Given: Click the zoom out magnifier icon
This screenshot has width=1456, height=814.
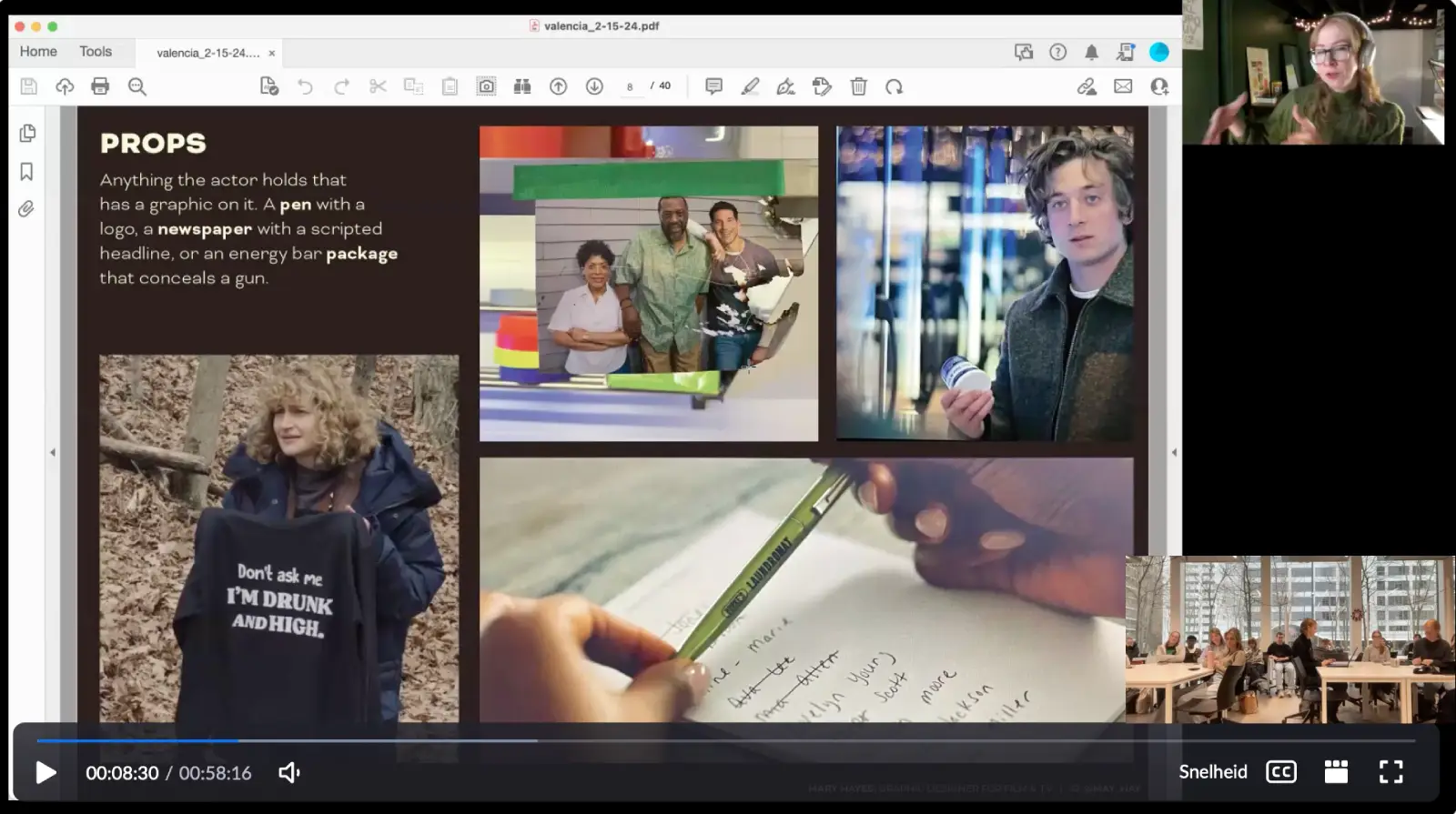Looking at the screenshot, I should [137, 86].
